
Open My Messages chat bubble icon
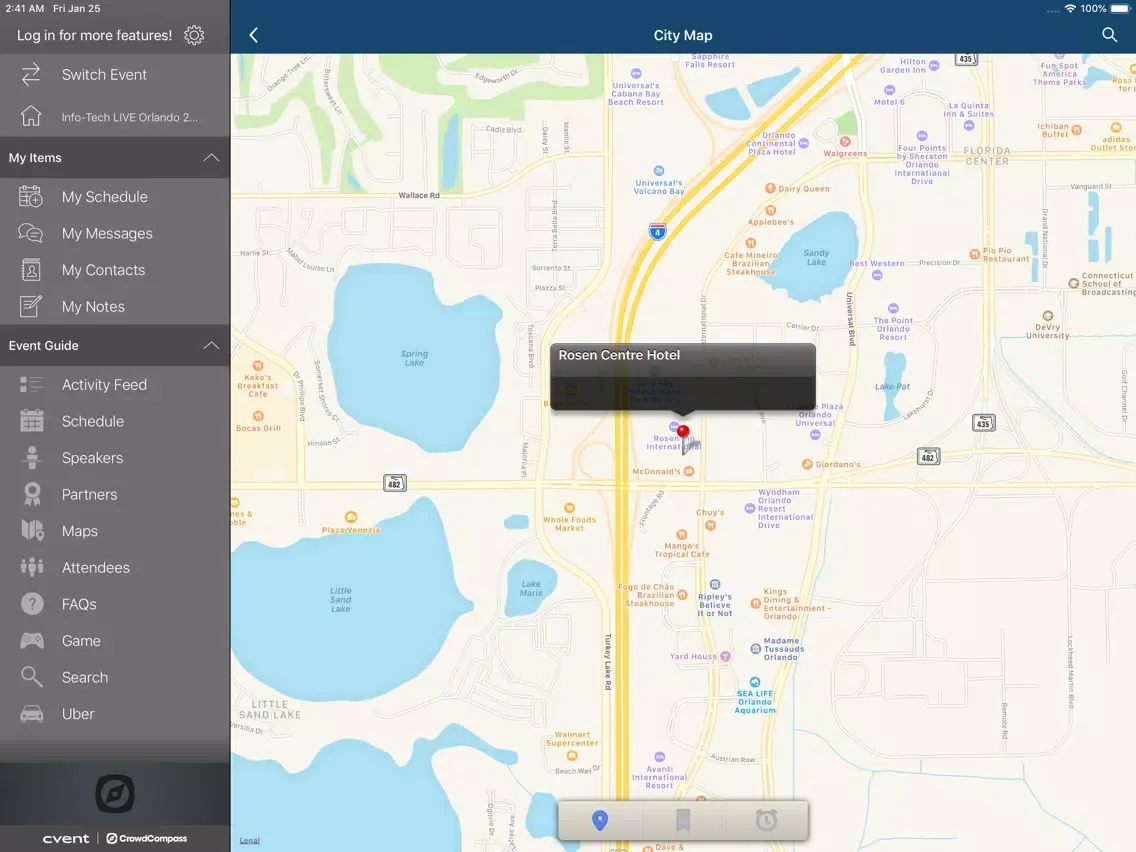click(31, 233)
